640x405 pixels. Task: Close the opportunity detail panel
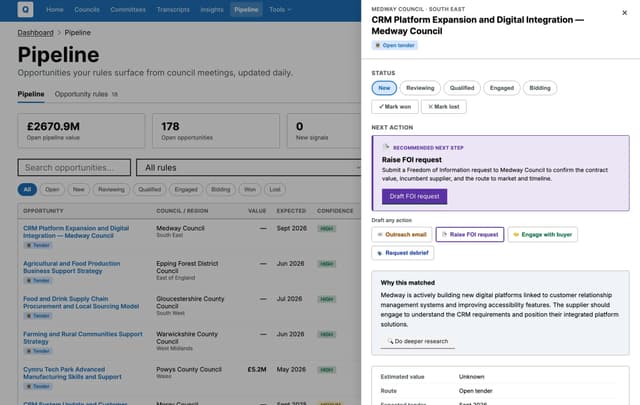pyautogui.click(x=624, y=13)
